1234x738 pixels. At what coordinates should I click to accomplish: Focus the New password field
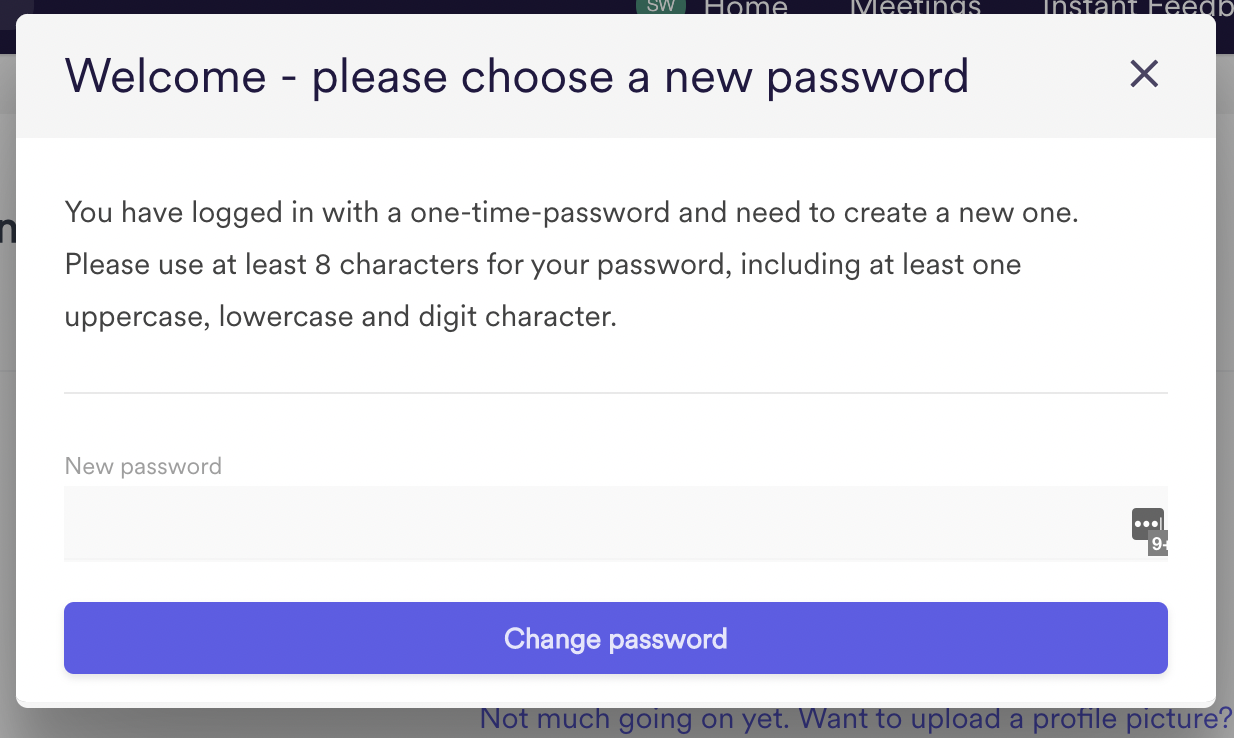coord(616,523)
